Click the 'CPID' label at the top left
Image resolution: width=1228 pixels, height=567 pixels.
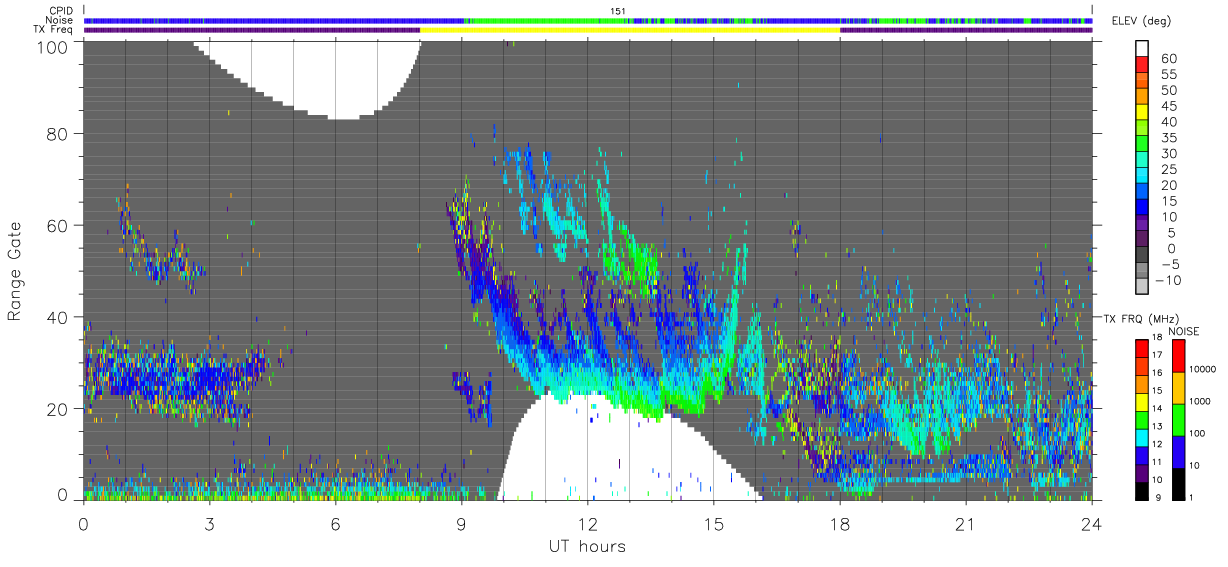tap(59, 11)
